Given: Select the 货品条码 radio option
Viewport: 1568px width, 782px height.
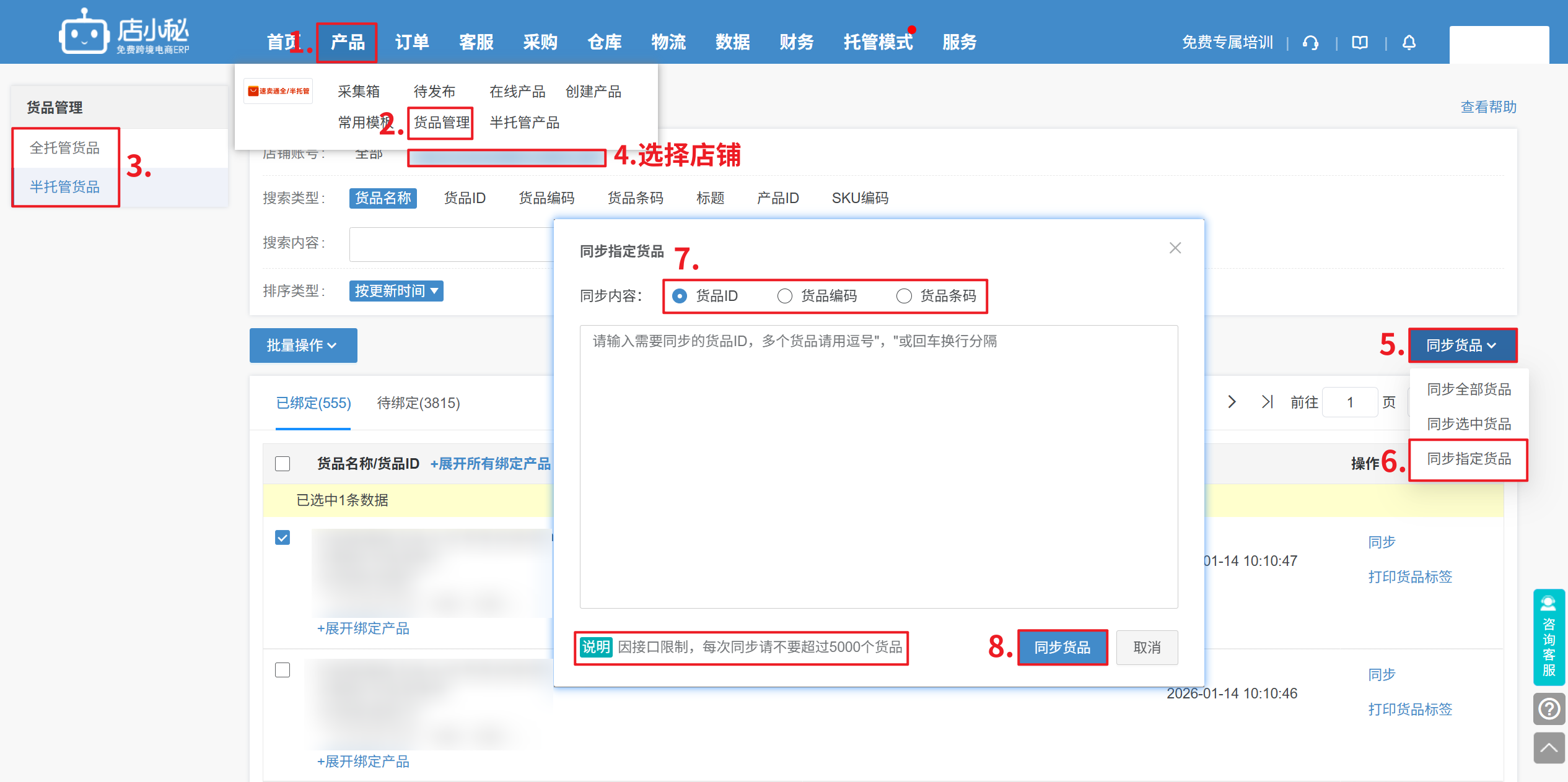Looking at the screenshot, I should (x=904, y=296).
